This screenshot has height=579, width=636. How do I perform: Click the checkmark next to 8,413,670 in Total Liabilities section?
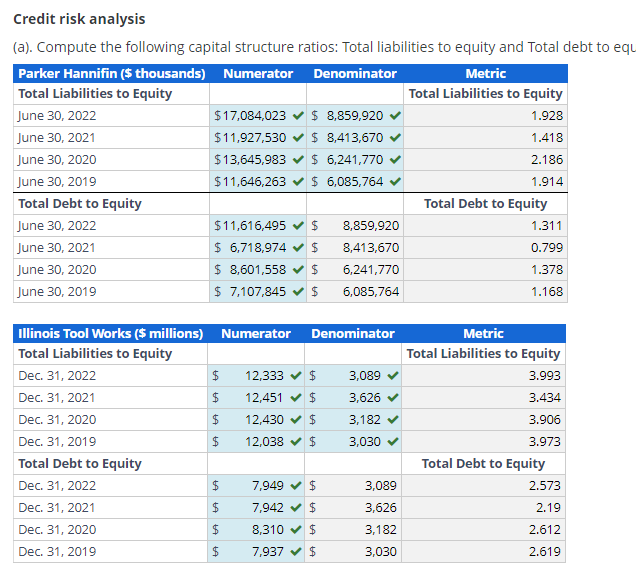pos(395,138)
